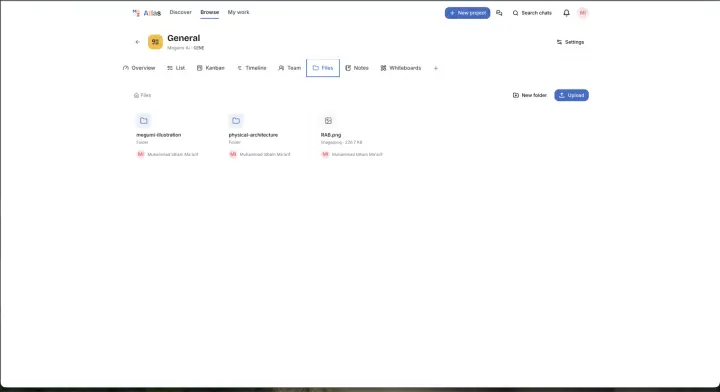Viewport: 720px width, 392px height.
Task: Select the Files tab
Action: click(323, 68)
